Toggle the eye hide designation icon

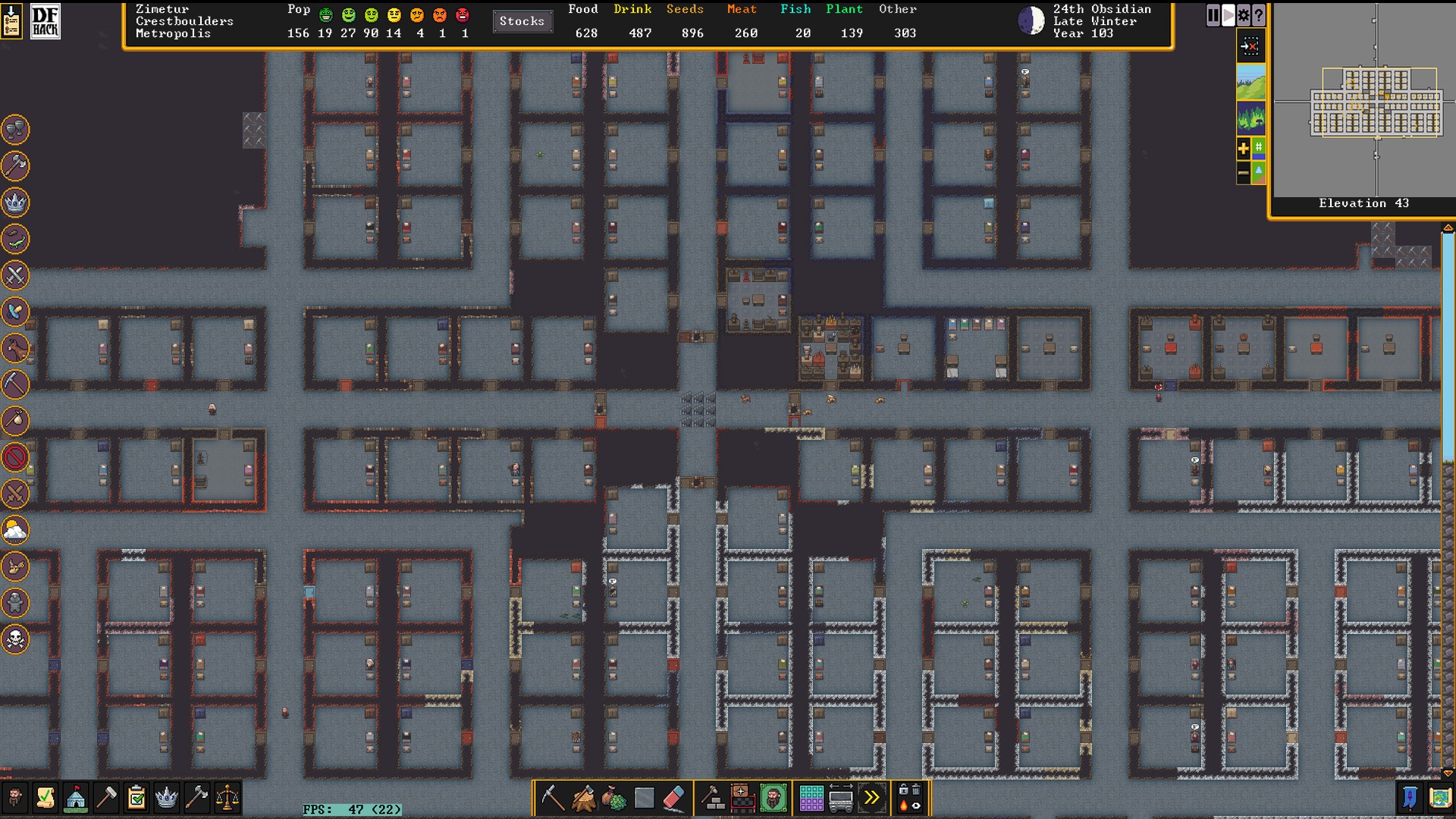coord(916,805)
